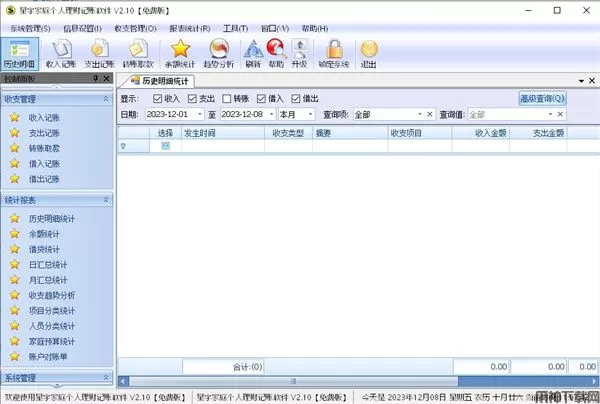The image size is (600, 404).
Task: Toggle the 借入 display checkbox
Action: click(261, 99)
